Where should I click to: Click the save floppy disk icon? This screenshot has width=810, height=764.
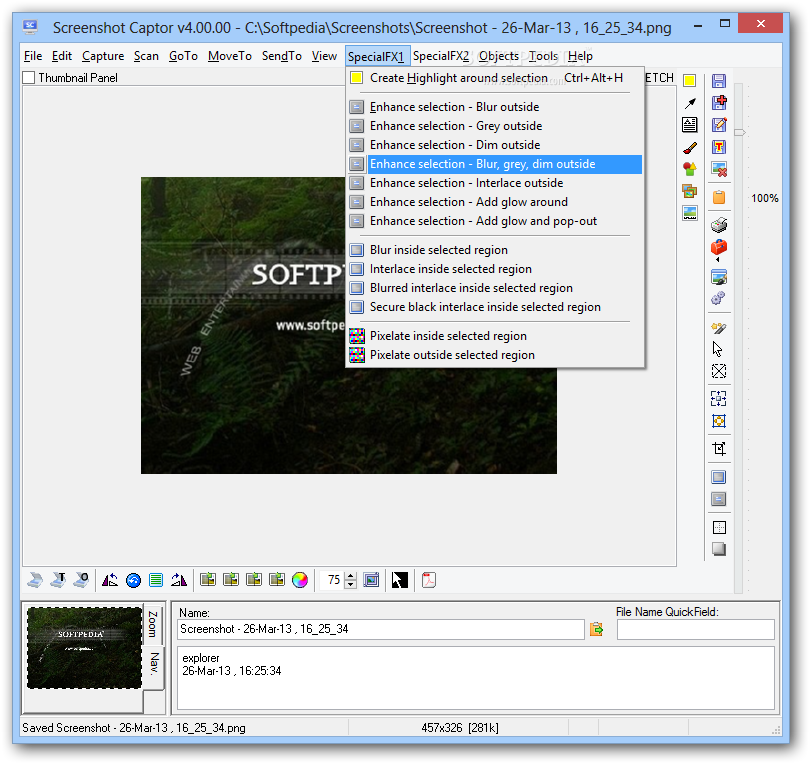[719, 81]
